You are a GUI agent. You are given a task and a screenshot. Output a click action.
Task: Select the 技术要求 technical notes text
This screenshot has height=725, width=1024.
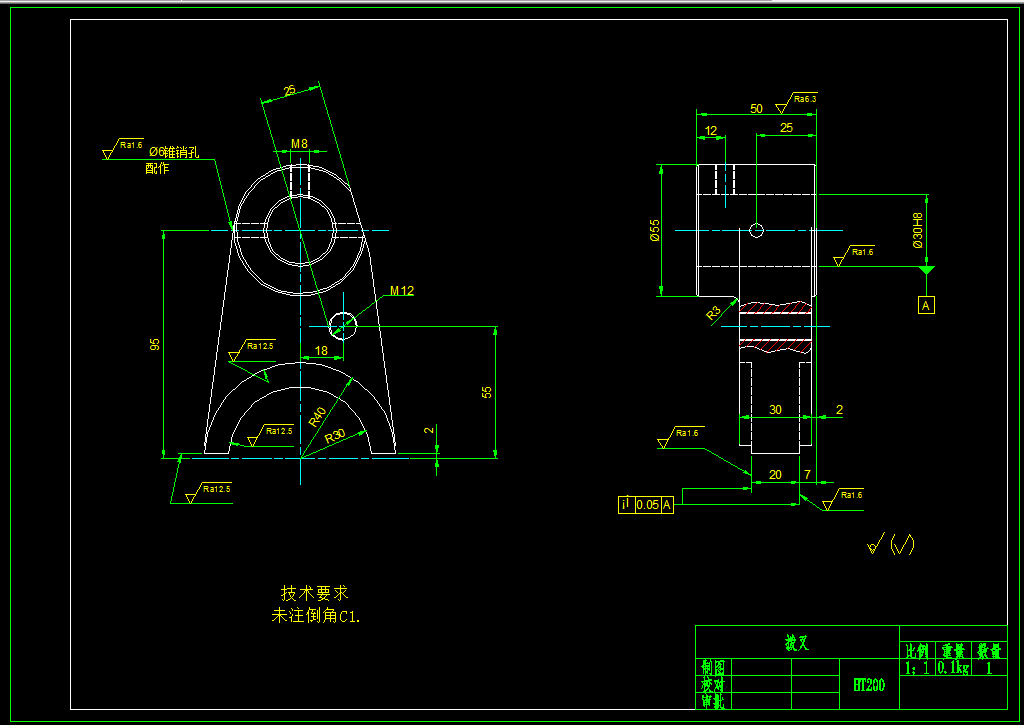click(x=313, y=592)
